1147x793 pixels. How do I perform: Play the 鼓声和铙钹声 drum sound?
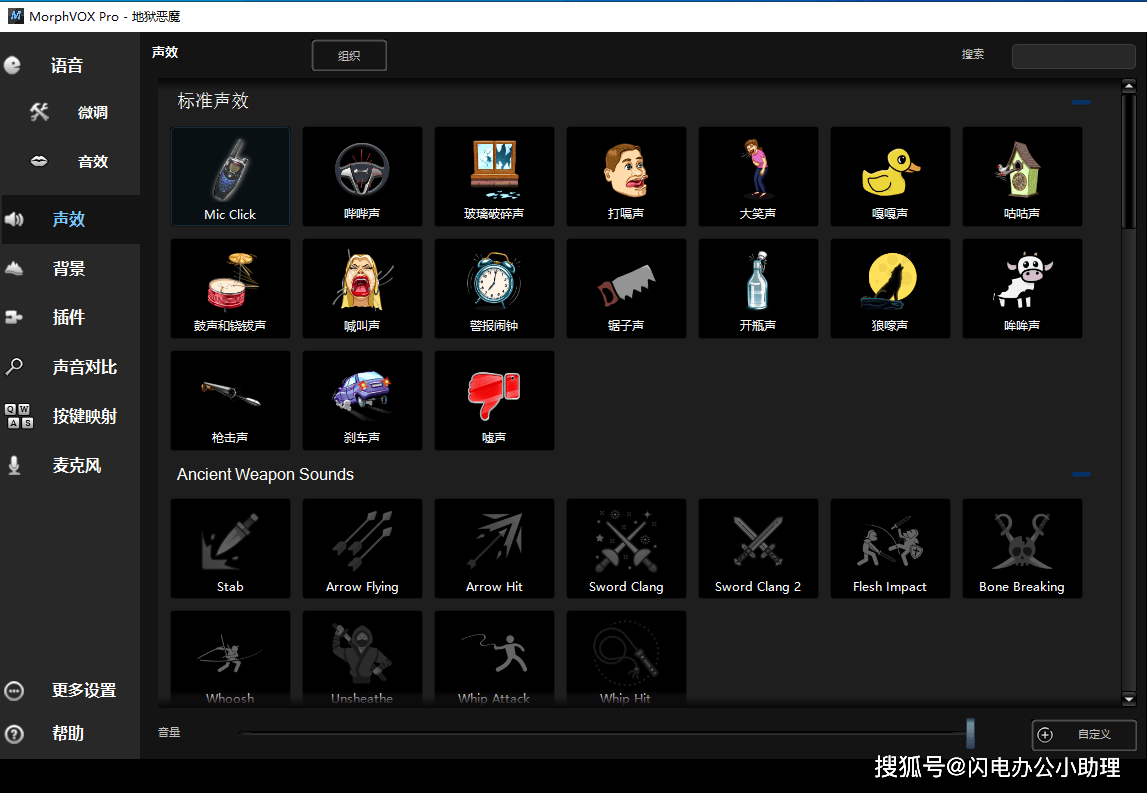pos(230,288)
